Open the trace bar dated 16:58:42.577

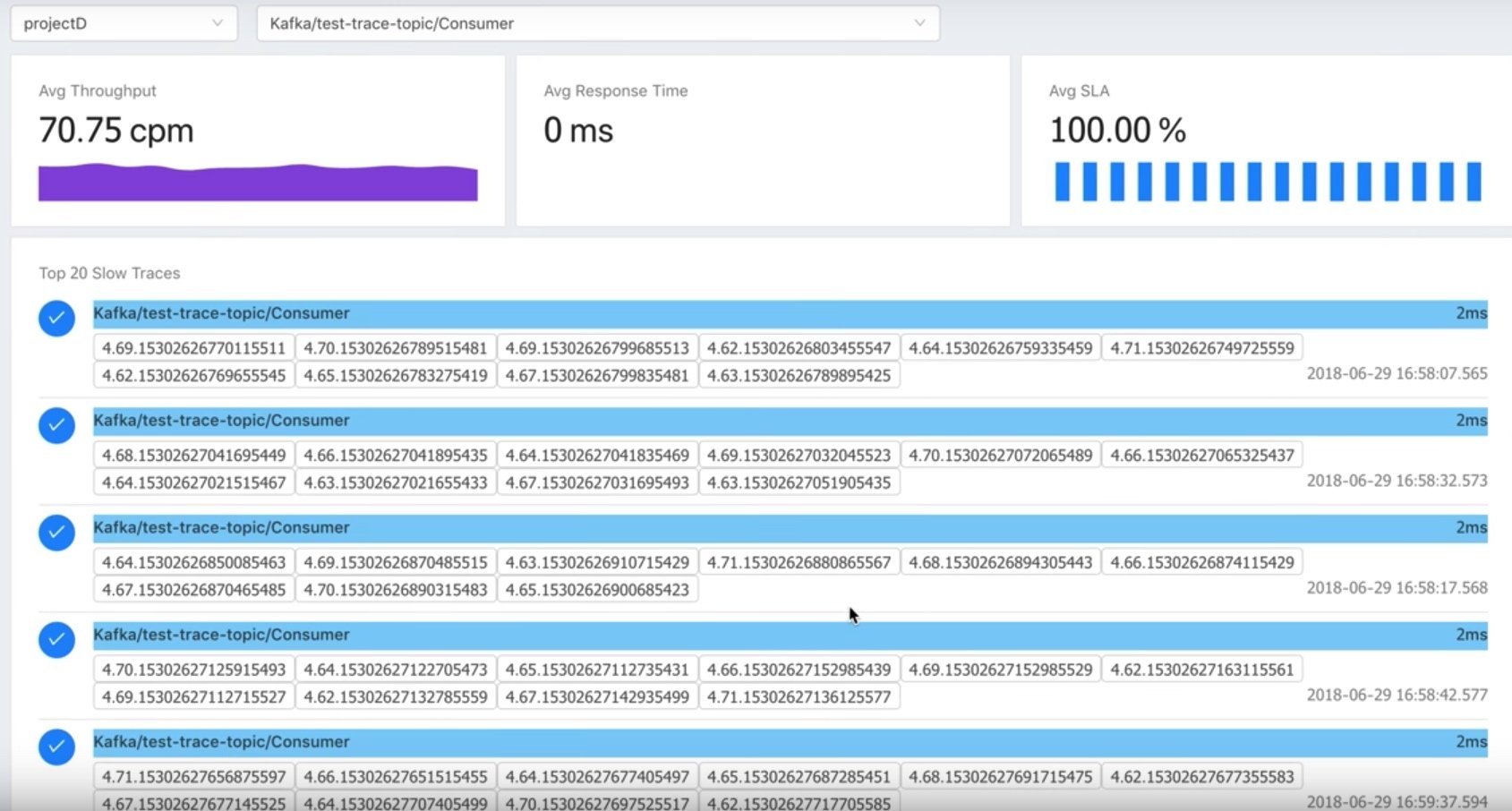(788, 636)
